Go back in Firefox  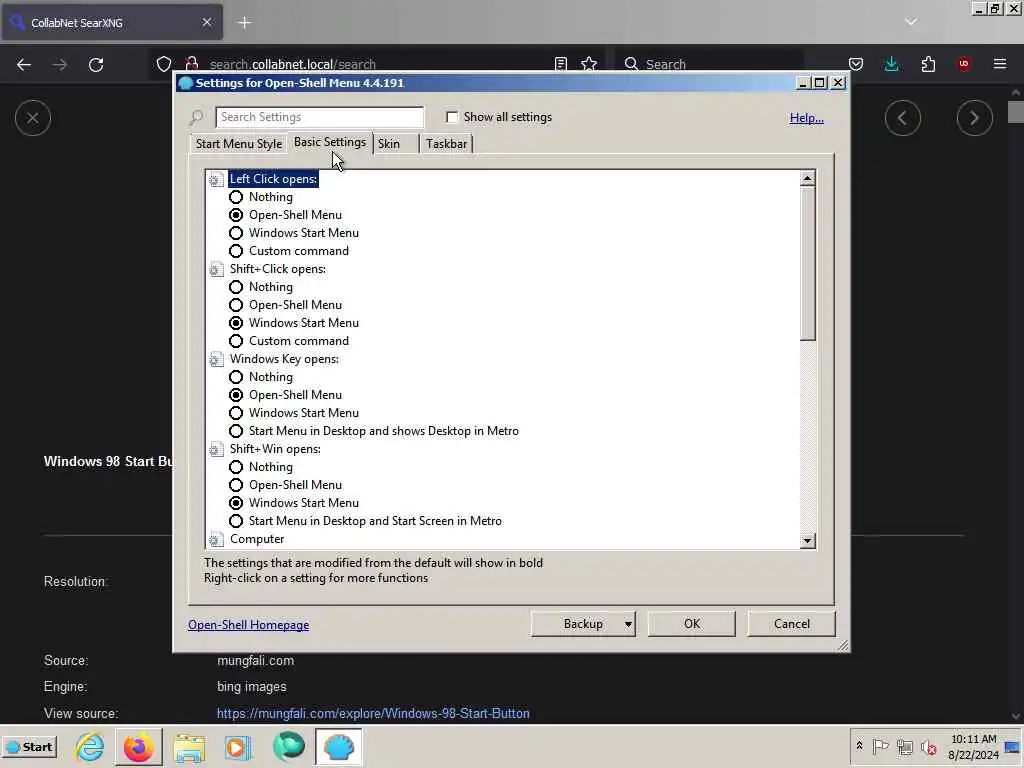(x=24, y=64)
